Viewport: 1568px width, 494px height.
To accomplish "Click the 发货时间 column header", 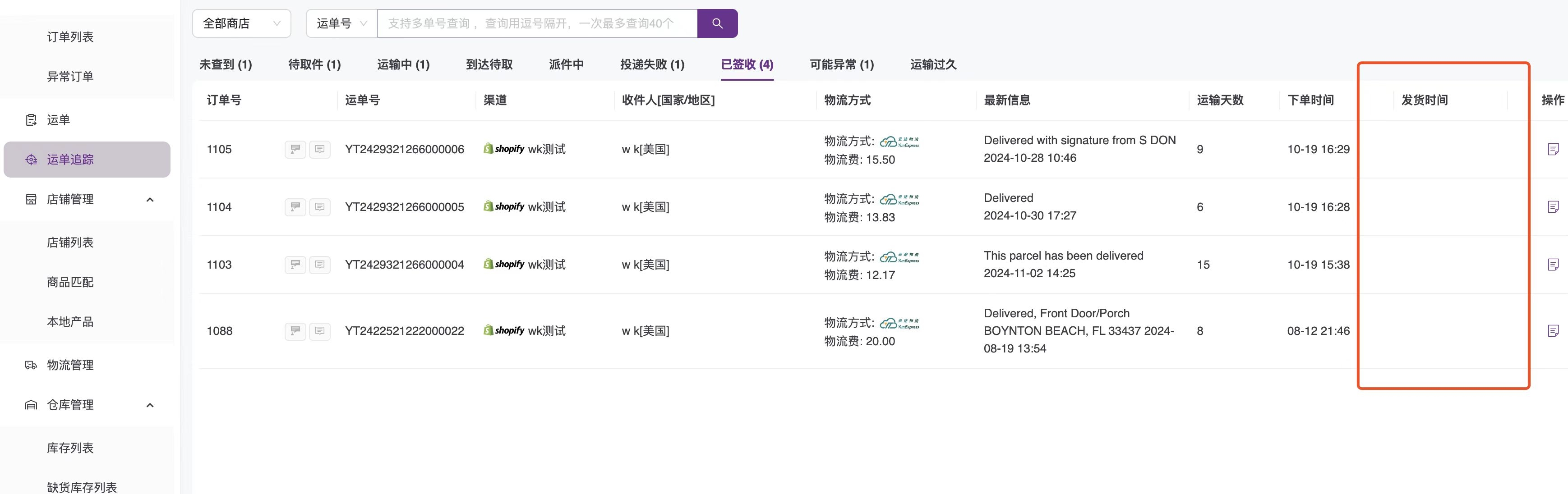I will click(1425, 101).
